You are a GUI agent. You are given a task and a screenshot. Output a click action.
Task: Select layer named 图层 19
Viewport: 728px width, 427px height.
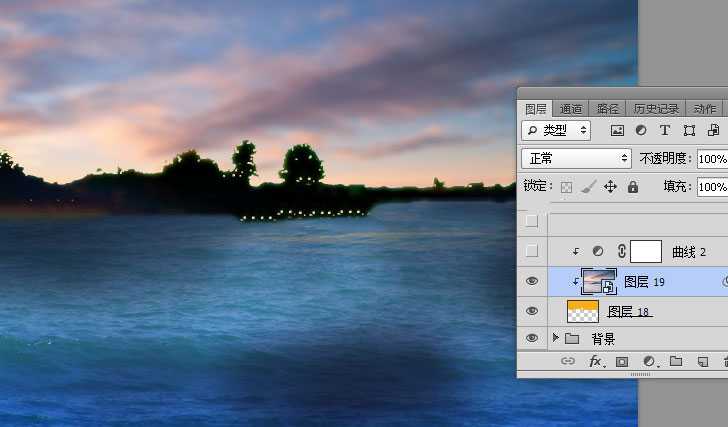pos(644,281)
